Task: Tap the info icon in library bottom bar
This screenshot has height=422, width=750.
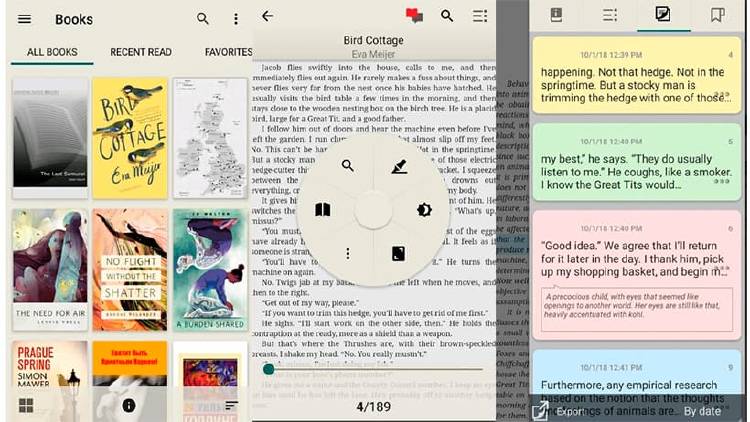Action: (x=129, y=405)
